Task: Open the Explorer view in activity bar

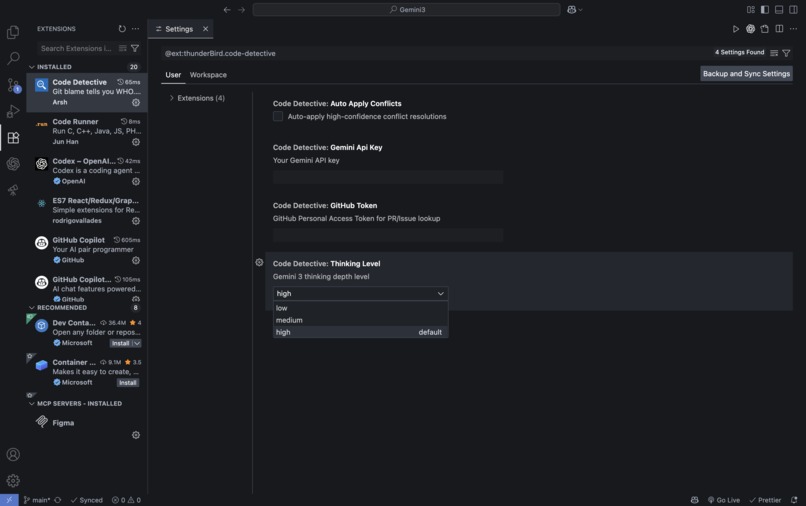Action: 13,32
